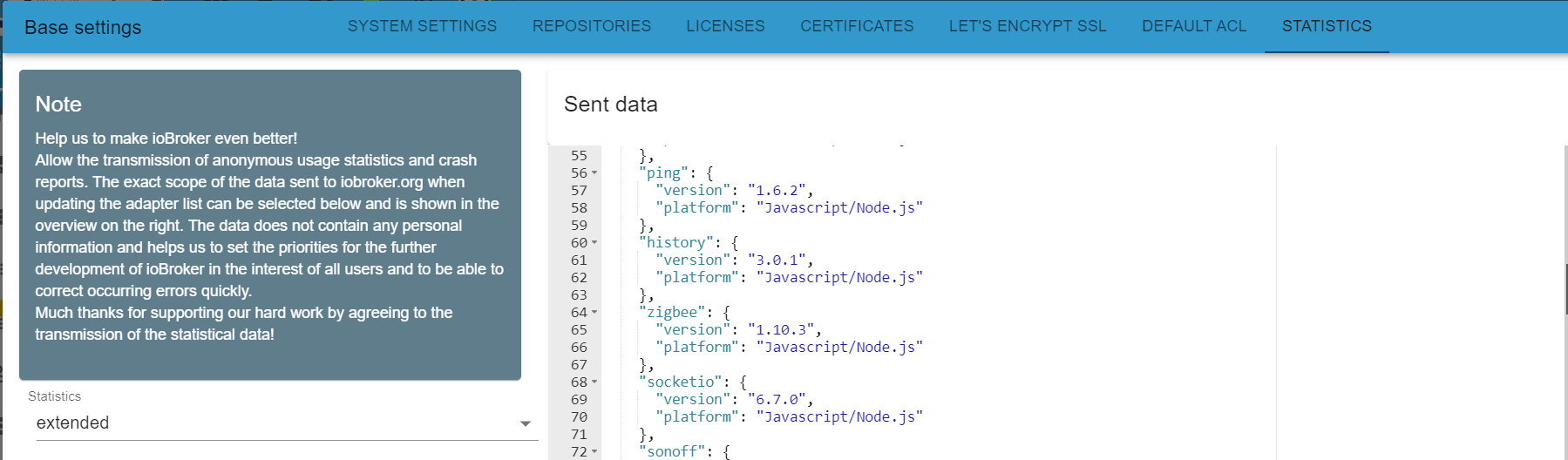Click line 58 platform value "Javascript/Node.js"
Screen dimensions: 1568x460
point(839,207)
